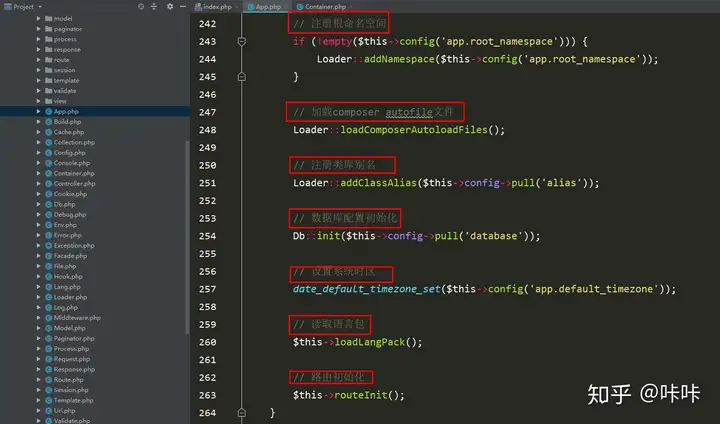Click the Collection.php class icon
720x424 pixels.
point(49,142)
